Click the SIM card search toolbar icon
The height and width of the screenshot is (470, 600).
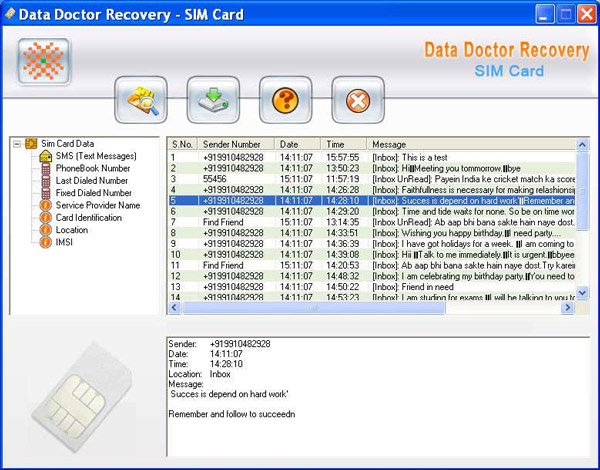tap(141, 100)
